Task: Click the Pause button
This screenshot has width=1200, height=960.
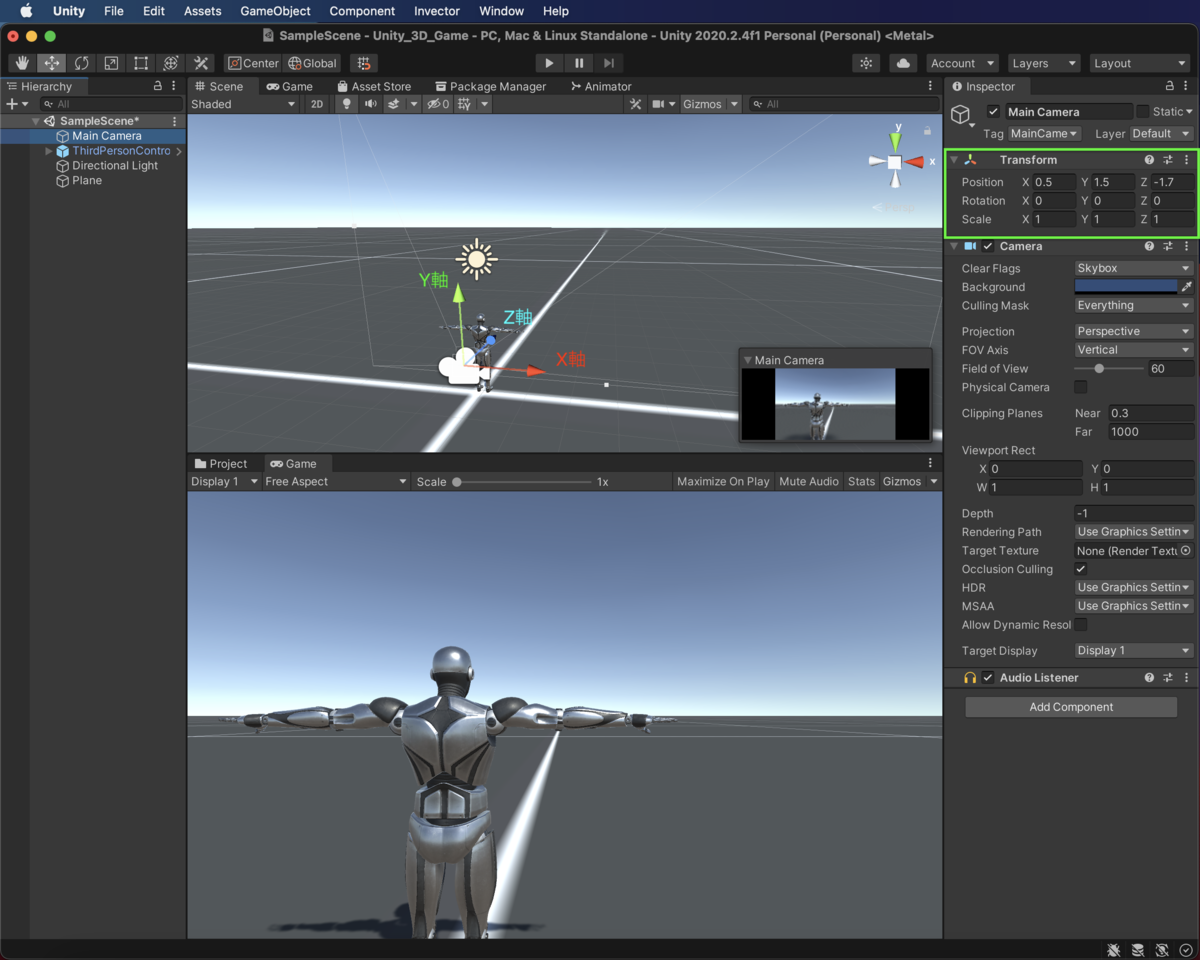Action: [x=579, y=63]
